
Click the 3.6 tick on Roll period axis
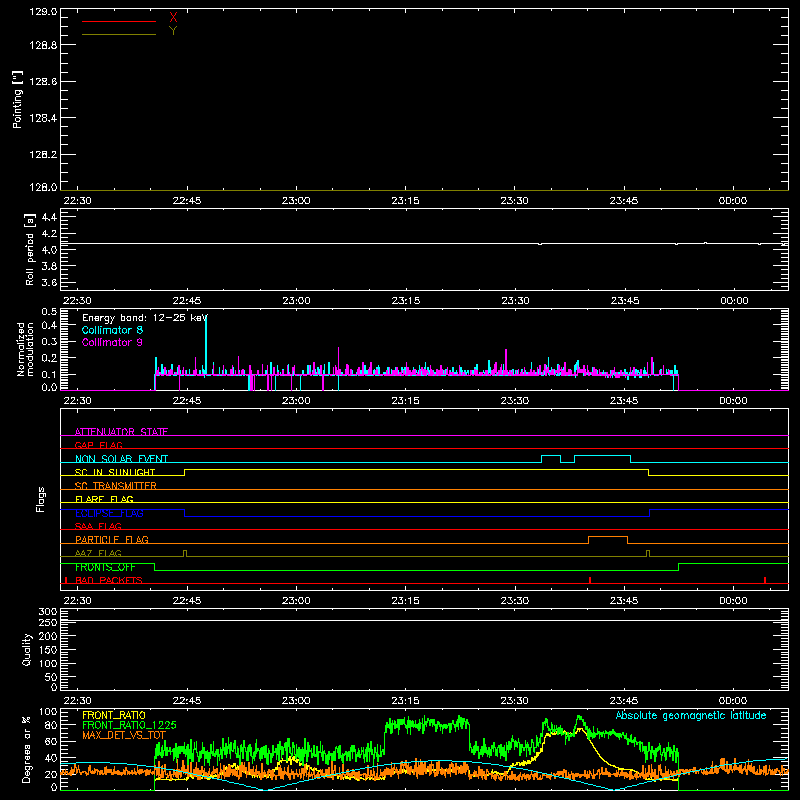tap(49, 282)
